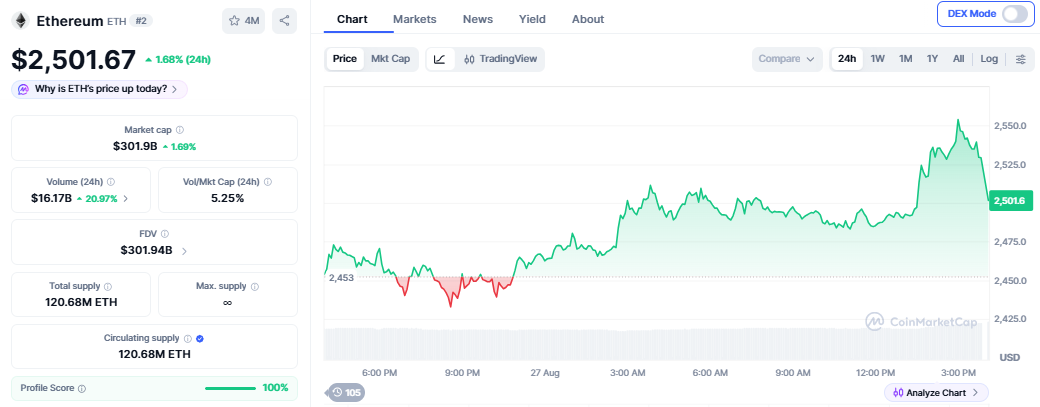1040x407 pixels.
Task: Click the $2,501.67 price text
Action: pos(74,60)
